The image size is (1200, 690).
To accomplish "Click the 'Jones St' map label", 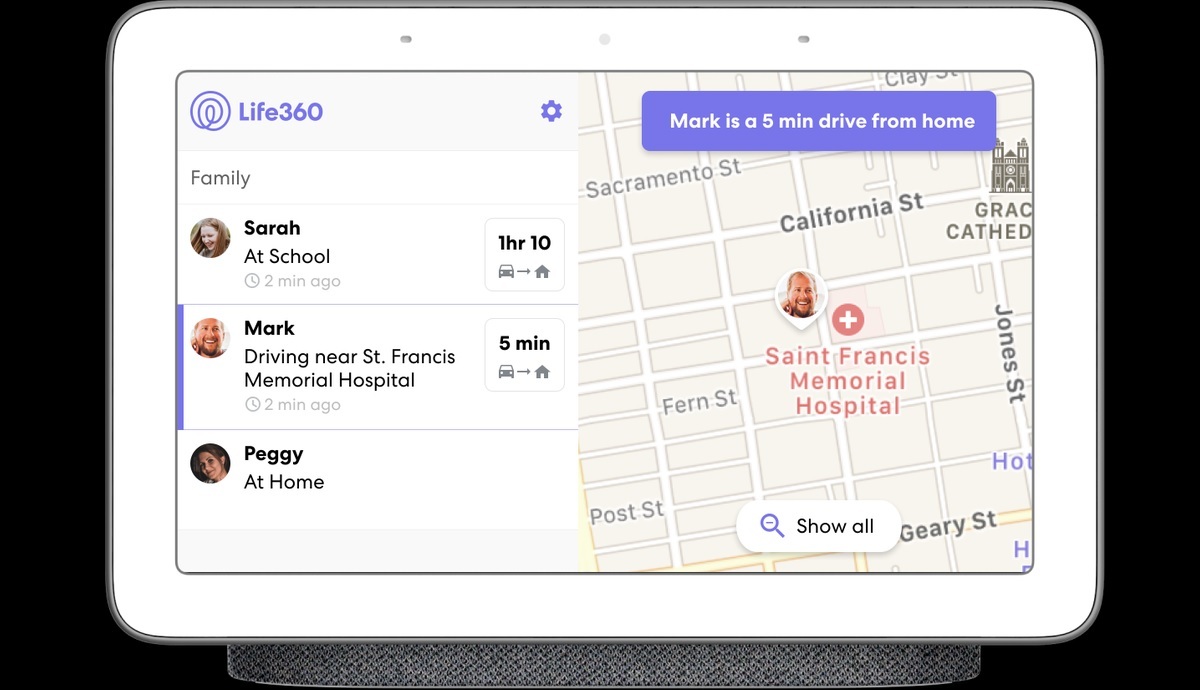I will [1011, 354].
